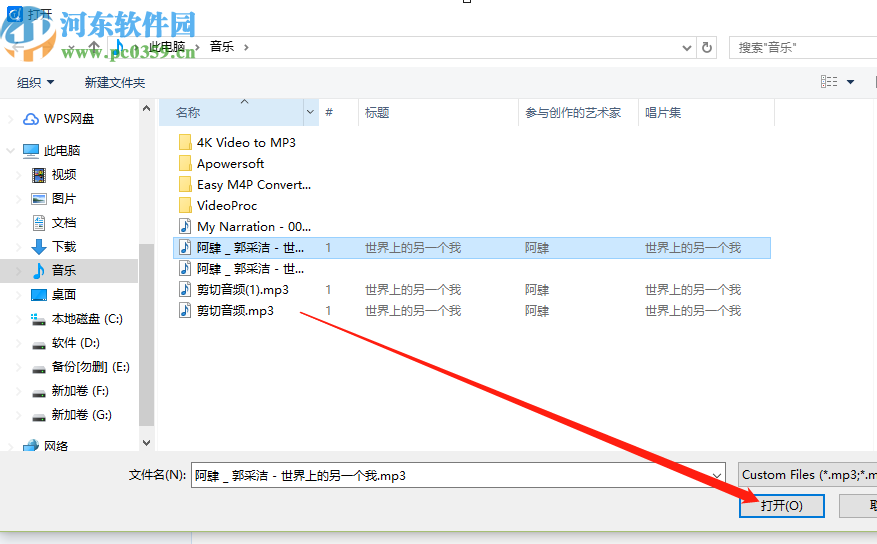Collapse the 此电脑 tree node arrow

pyautogui.click(x=10, y=150)
